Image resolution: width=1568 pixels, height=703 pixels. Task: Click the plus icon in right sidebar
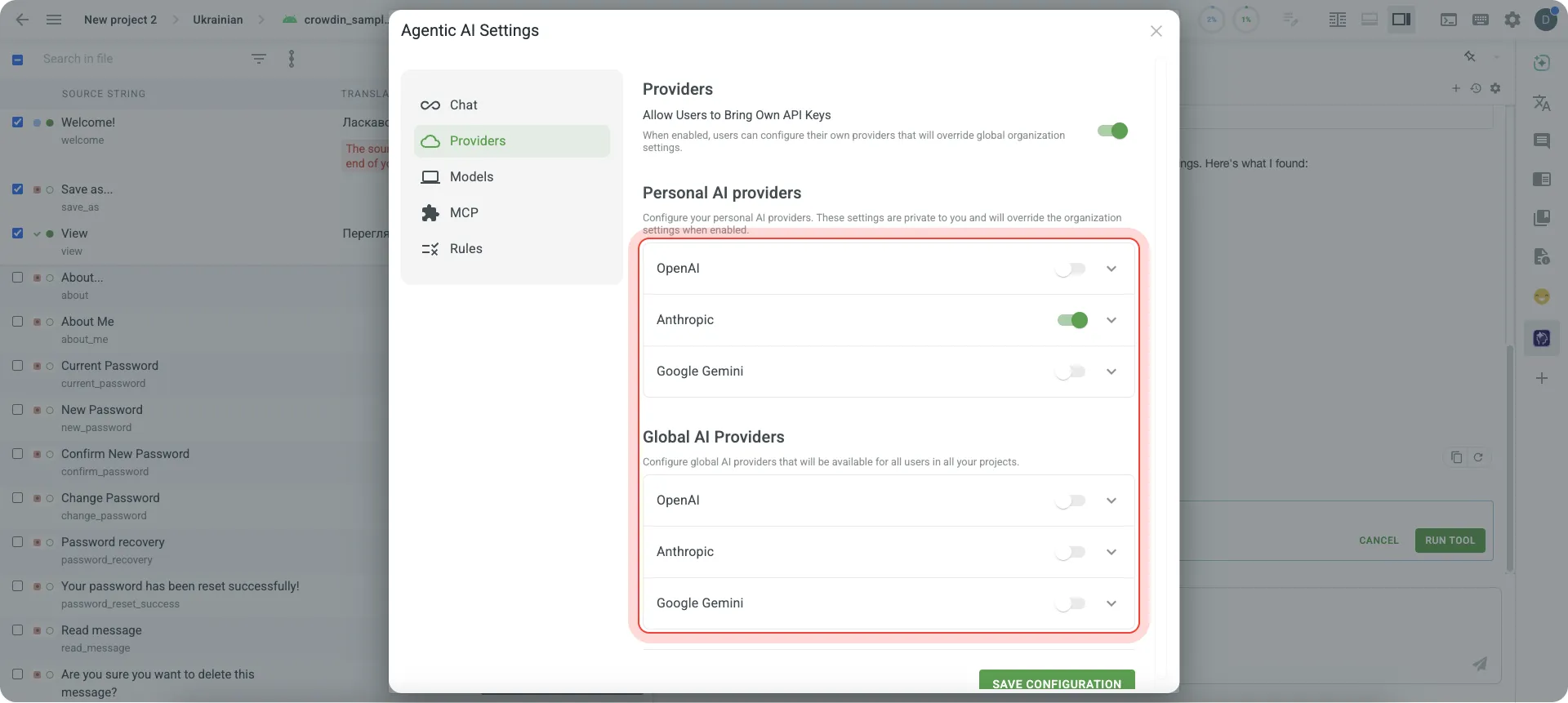(1541, 379)
